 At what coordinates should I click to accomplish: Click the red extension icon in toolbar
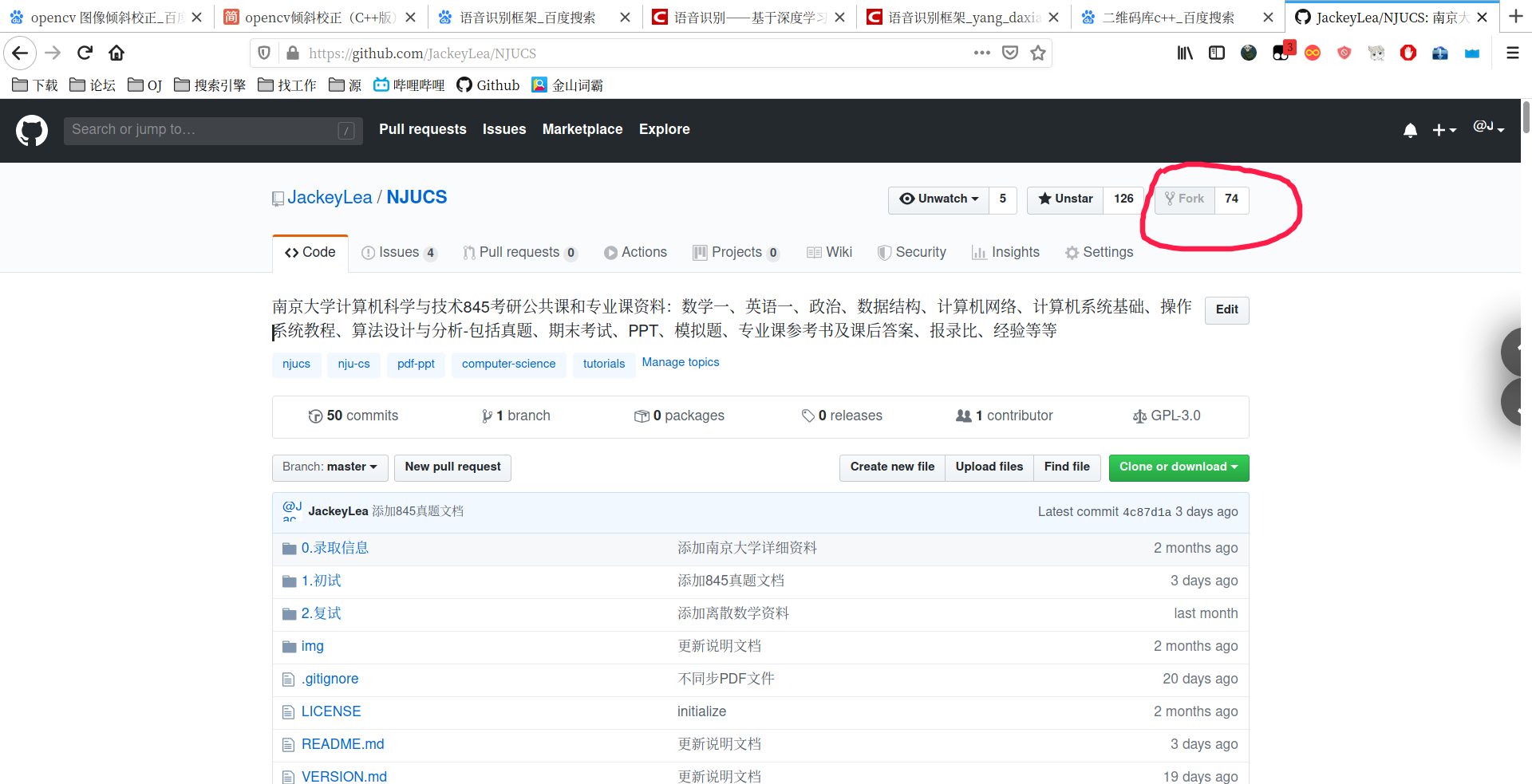point(1408,53)
